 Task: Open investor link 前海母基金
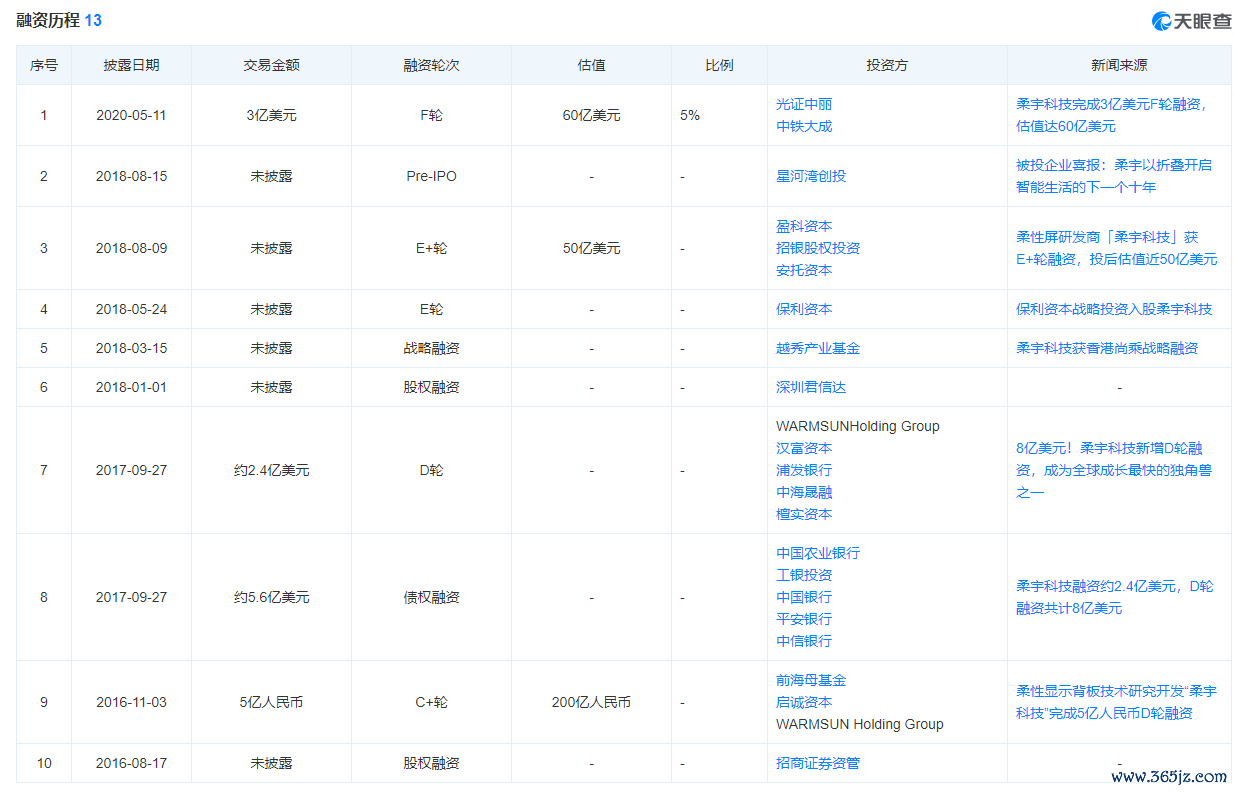point(811,680)
